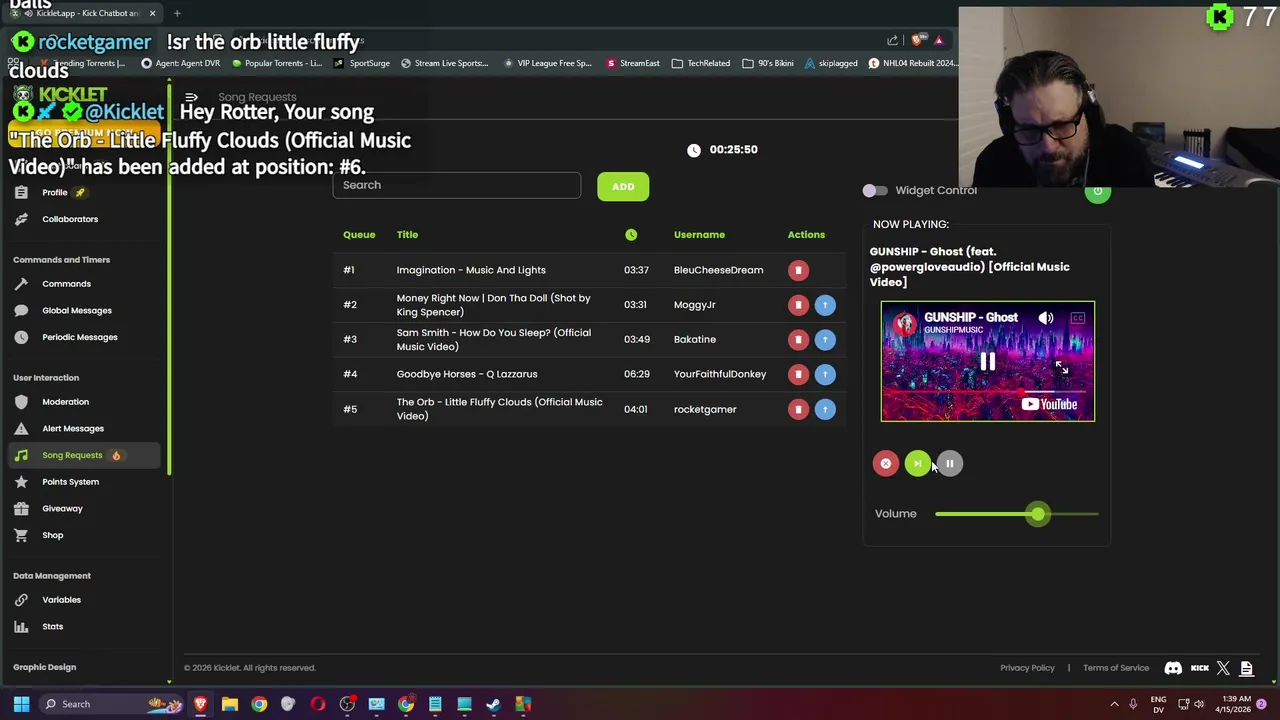Open Moderation in the sidebar
1280x720 pixels.
(65, 402)
